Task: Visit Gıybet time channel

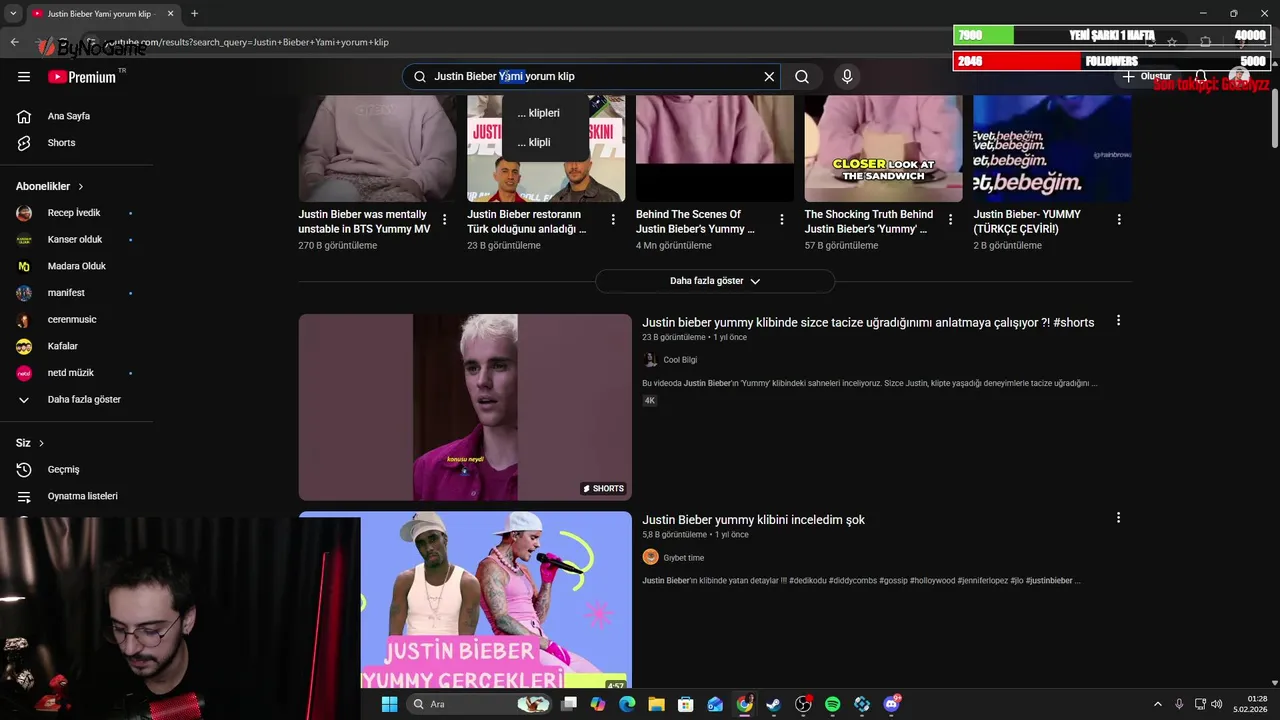Action: pos(683,558)
